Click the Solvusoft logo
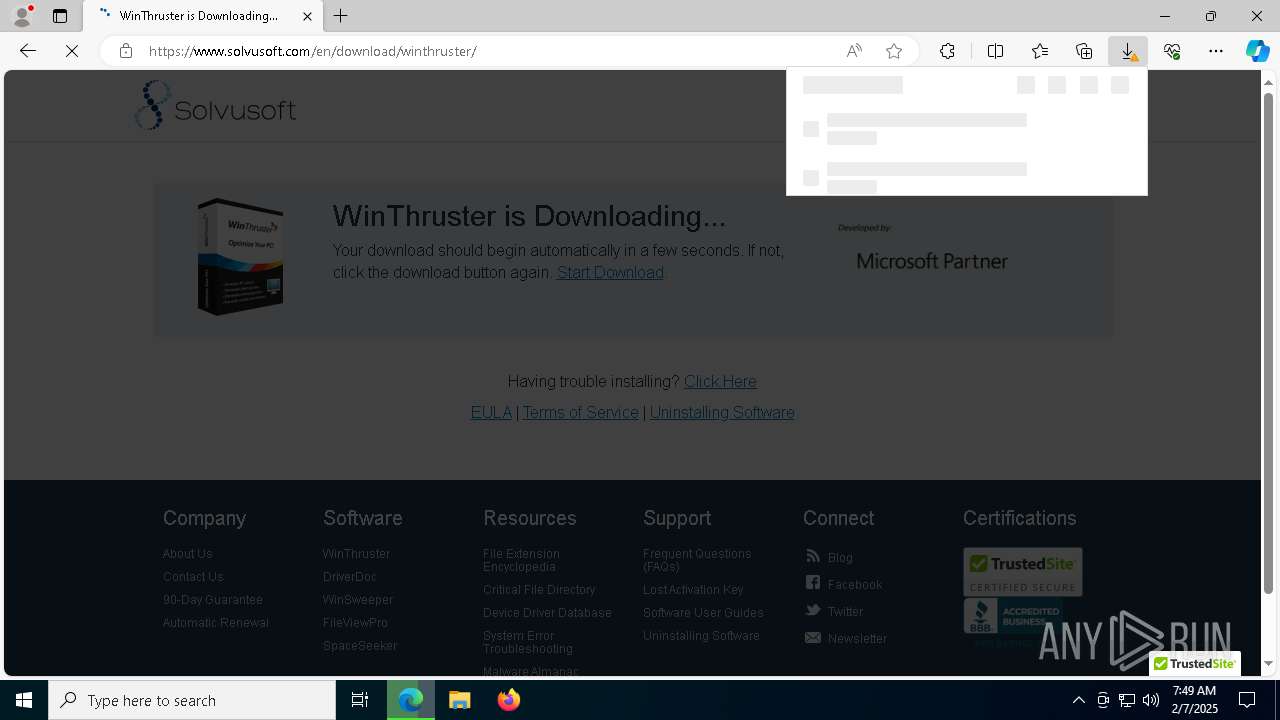Image resolution: width=1280 pixels, height=720 pixels. click(x=215, y=105)
